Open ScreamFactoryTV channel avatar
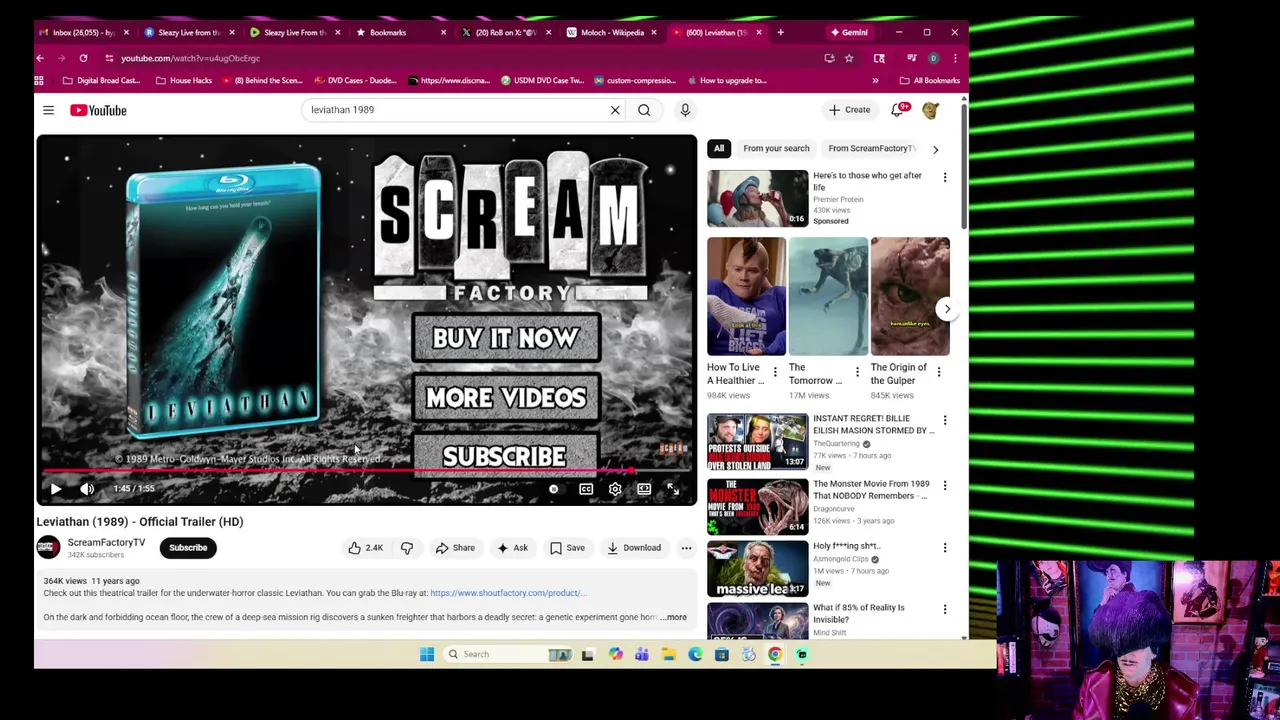Image resolution: width=1280 pixels, height=720 pixels. 48,547
